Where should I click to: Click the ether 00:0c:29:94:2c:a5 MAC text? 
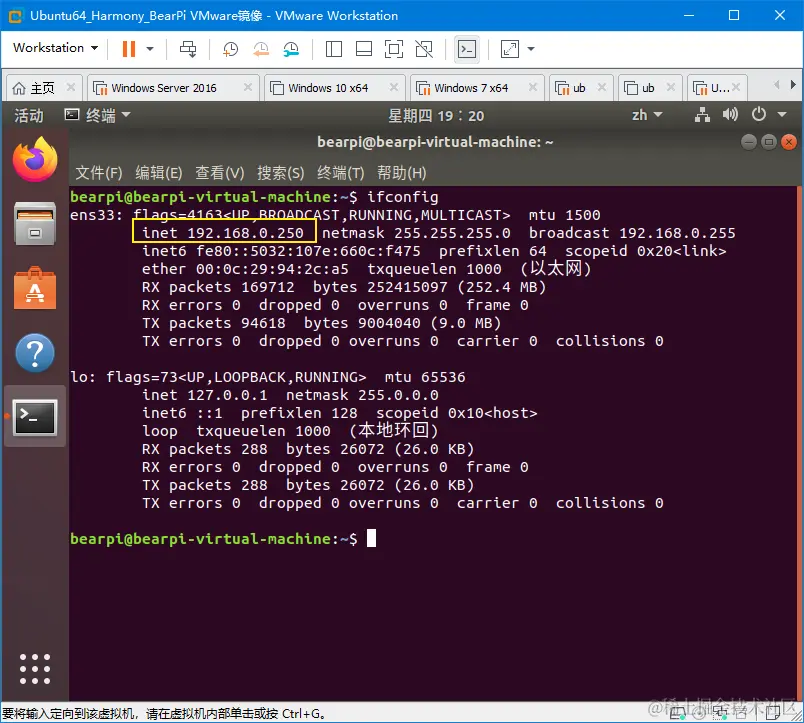tap(245, 269)
